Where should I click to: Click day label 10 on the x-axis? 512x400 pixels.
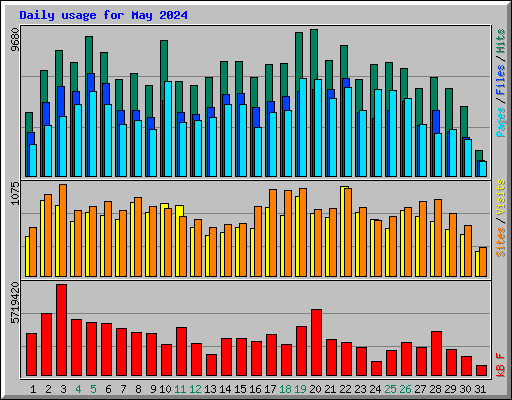165,389
